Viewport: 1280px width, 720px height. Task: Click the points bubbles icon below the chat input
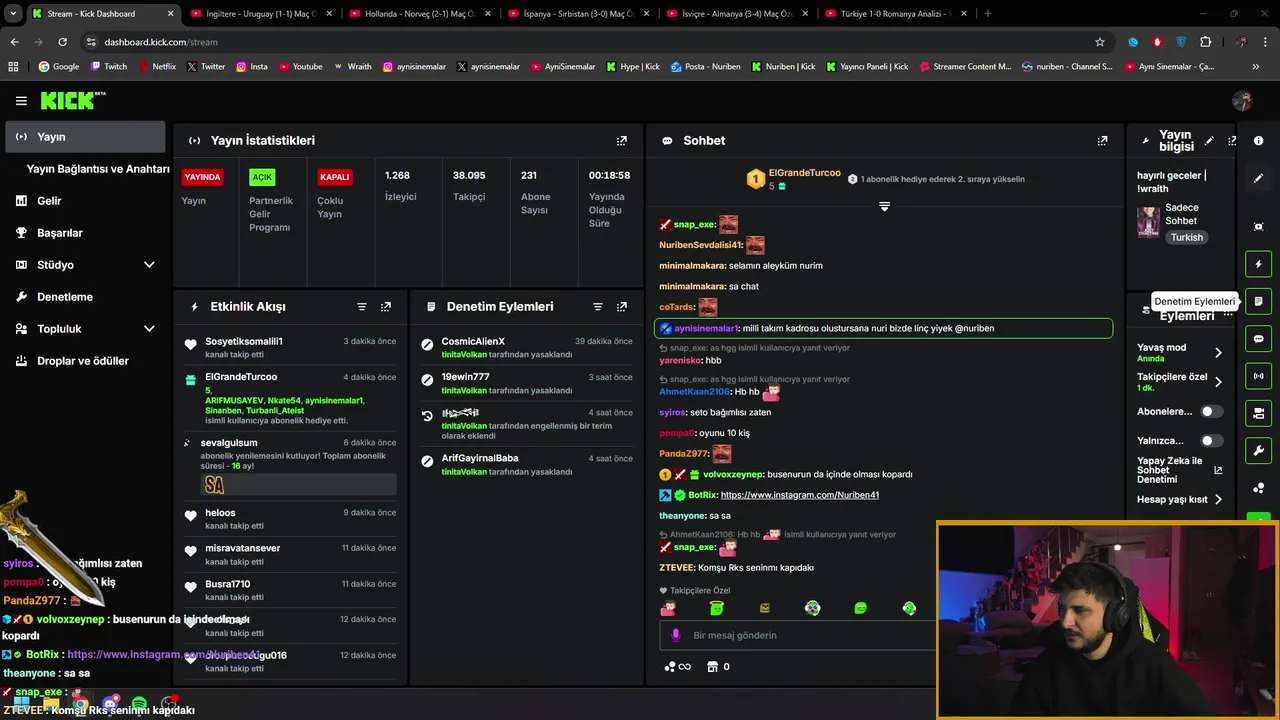(x=670, y=667)
